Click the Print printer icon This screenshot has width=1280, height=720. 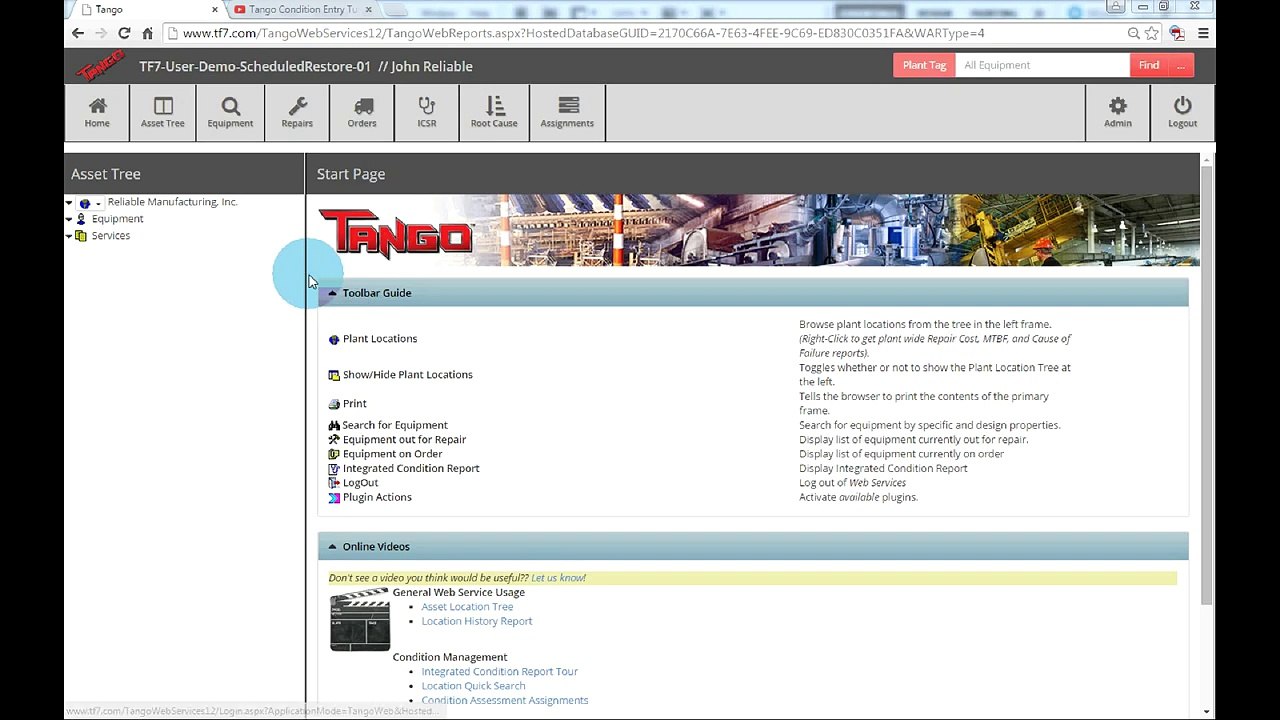[x=334, y=404]
